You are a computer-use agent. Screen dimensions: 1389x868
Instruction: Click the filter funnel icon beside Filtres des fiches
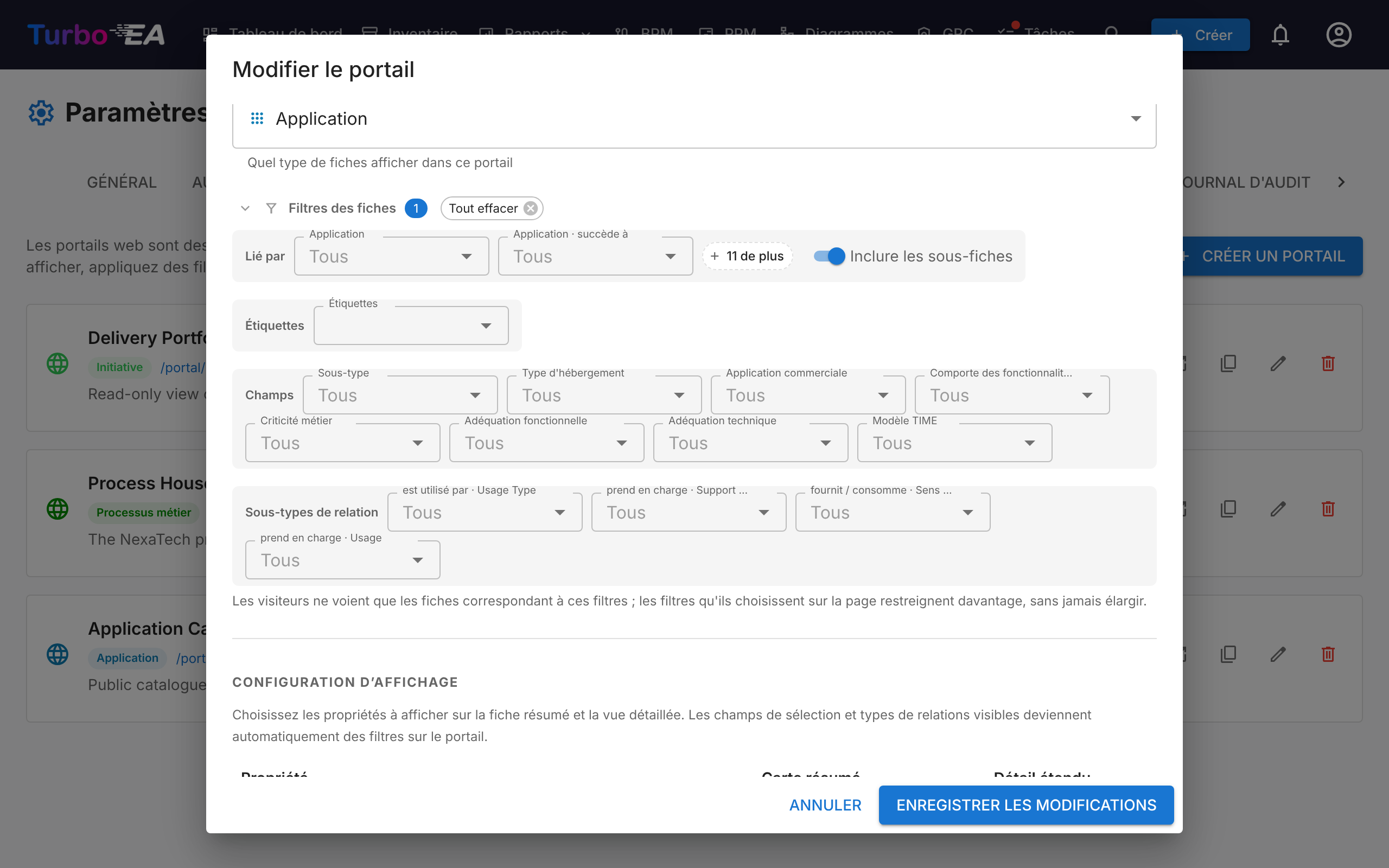pyautogui.click(x=271, y=208)
